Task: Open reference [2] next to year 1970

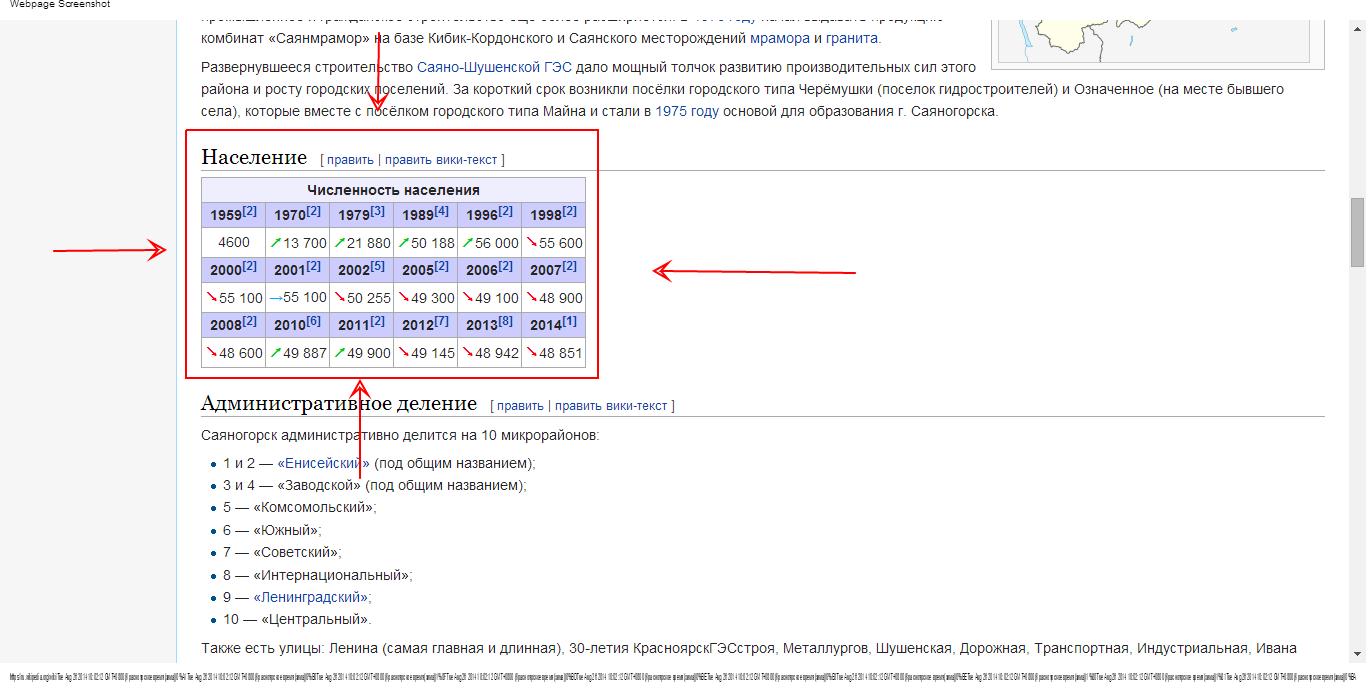Action: point(314,211)
